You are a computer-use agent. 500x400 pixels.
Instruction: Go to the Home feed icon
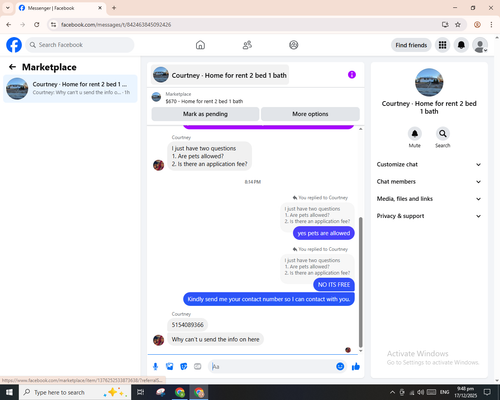[200, 45]
